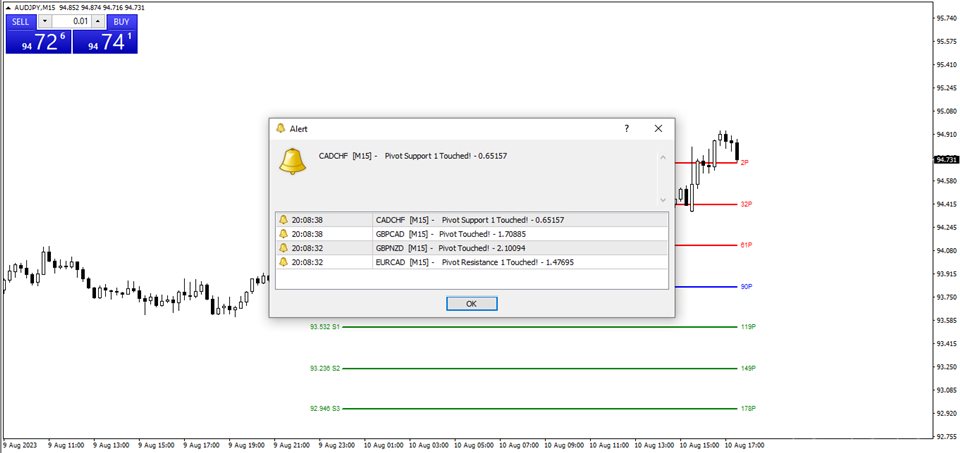This screenshot has width=960, height=453.
Task: Click OK in the Alert dialog
Action: [471, 304]
